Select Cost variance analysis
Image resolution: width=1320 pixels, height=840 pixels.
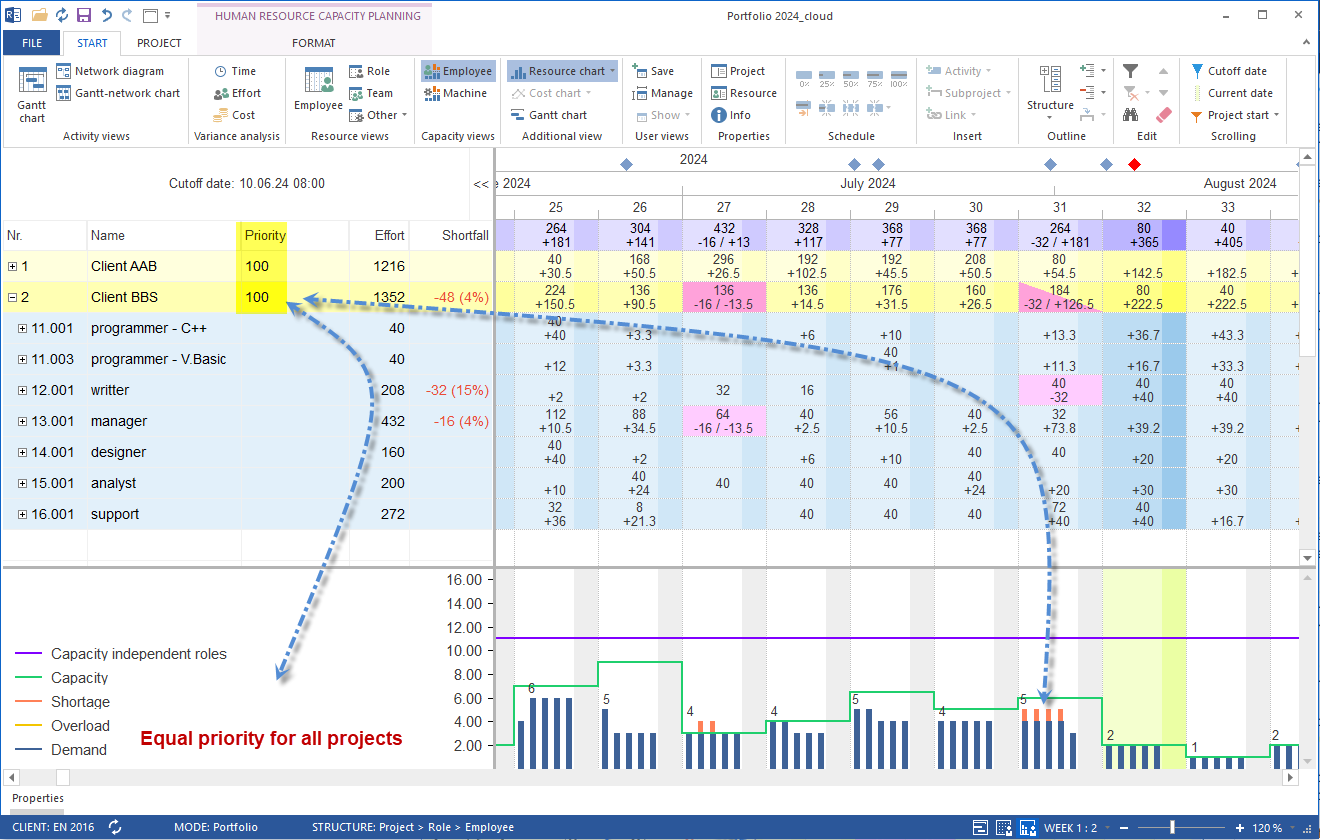pos(234,115)
